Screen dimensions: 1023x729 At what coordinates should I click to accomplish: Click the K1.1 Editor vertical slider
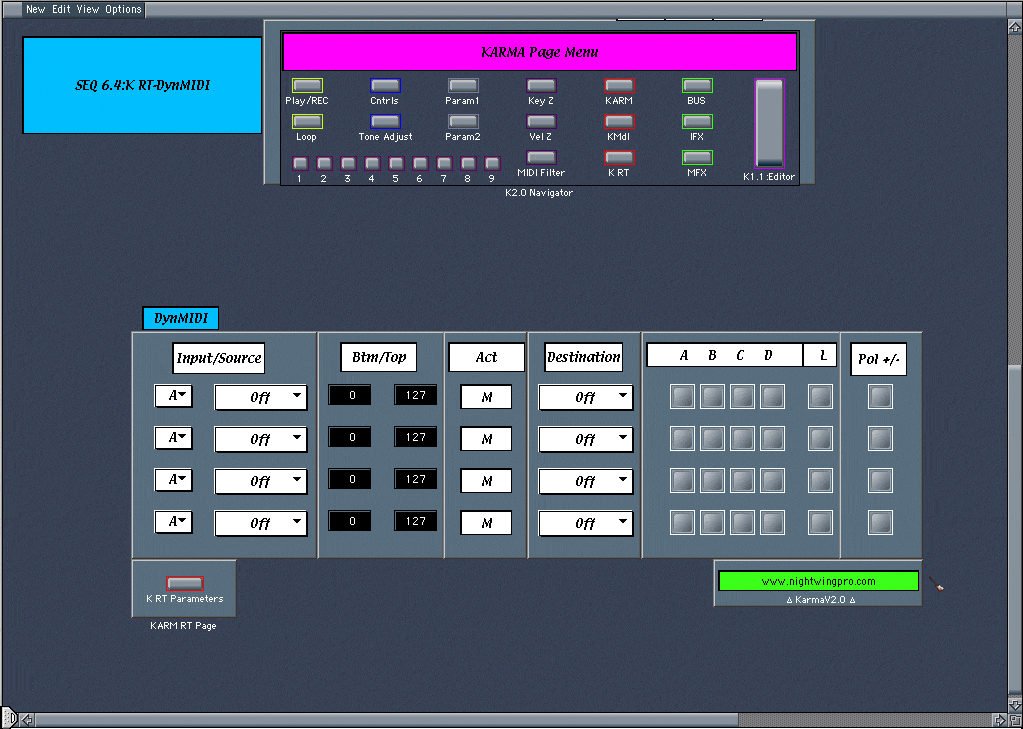click(769, 123)
